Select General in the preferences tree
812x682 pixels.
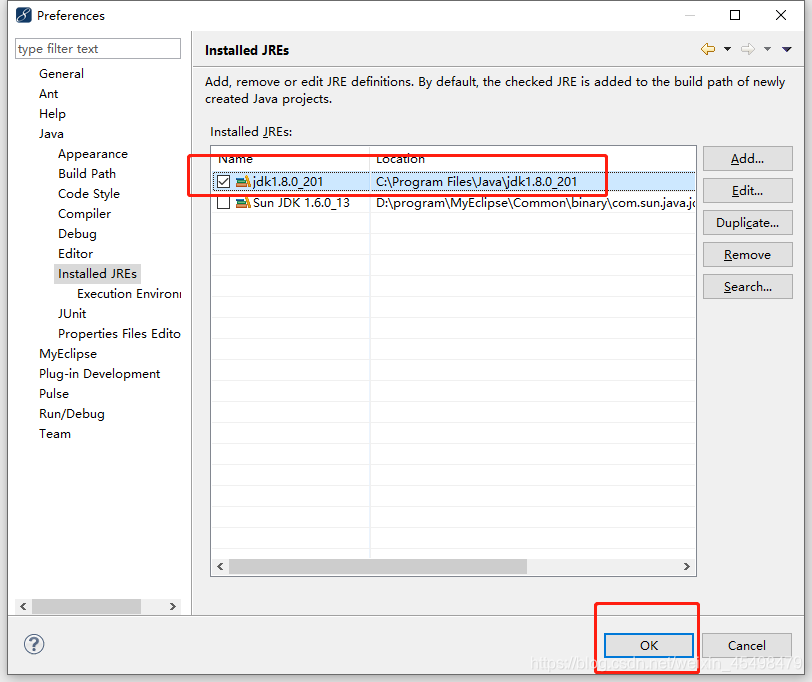[61, 74]
